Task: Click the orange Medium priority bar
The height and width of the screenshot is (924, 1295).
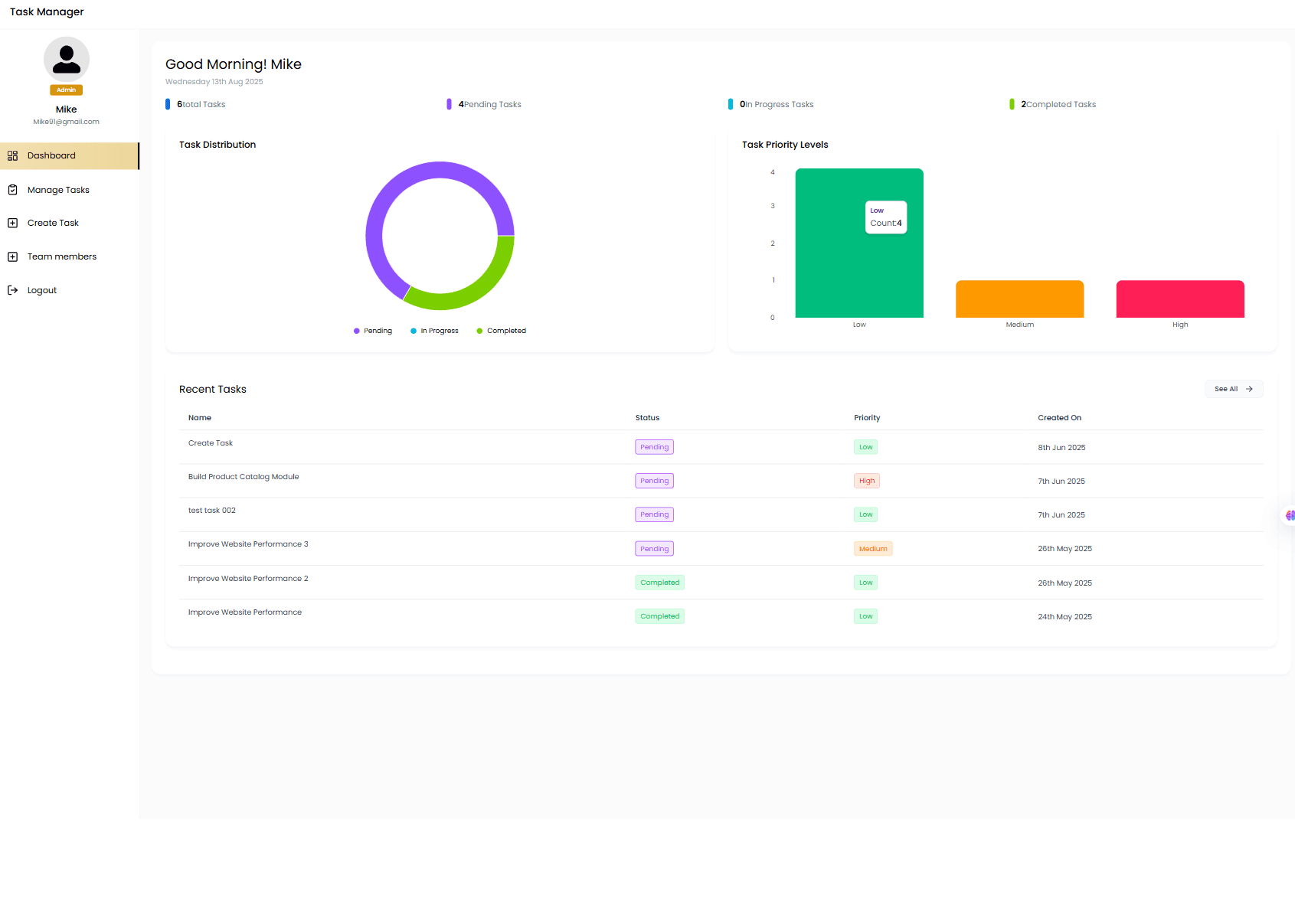Action: (1019, 299)
